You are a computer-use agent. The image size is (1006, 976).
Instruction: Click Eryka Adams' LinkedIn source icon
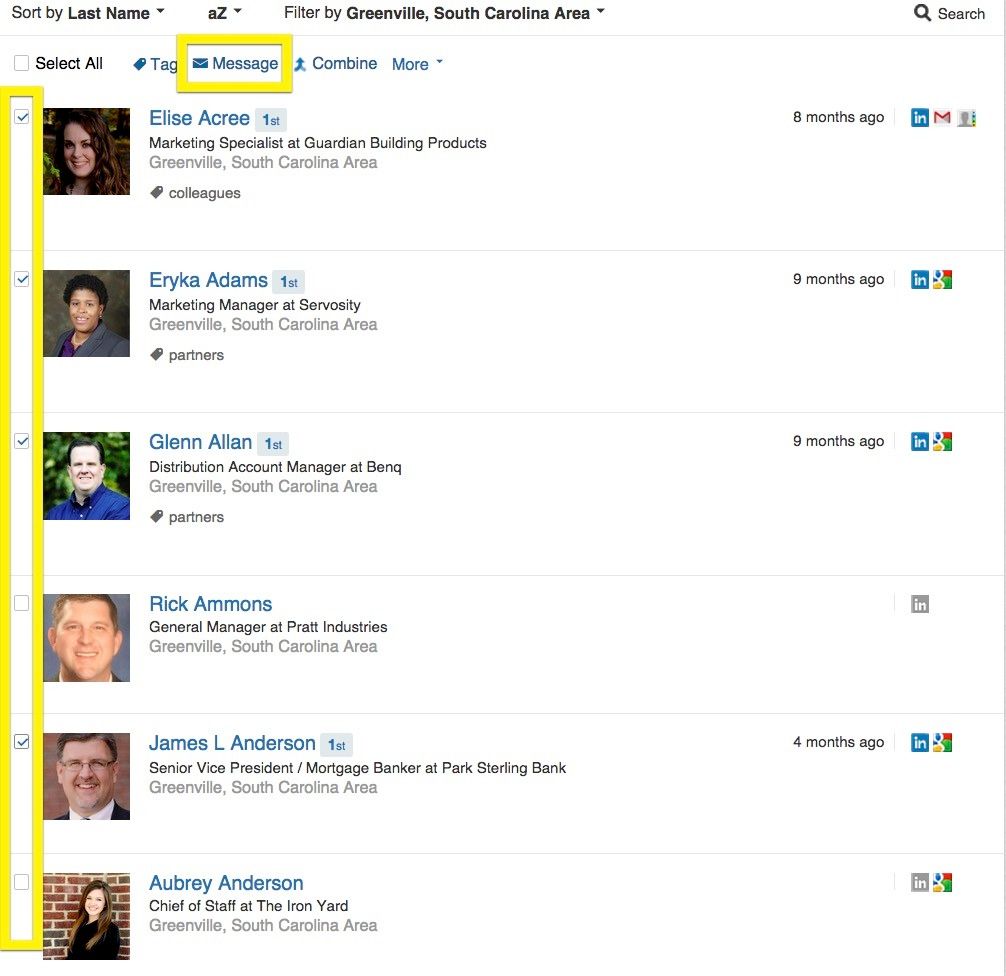[x=920, y=280]
